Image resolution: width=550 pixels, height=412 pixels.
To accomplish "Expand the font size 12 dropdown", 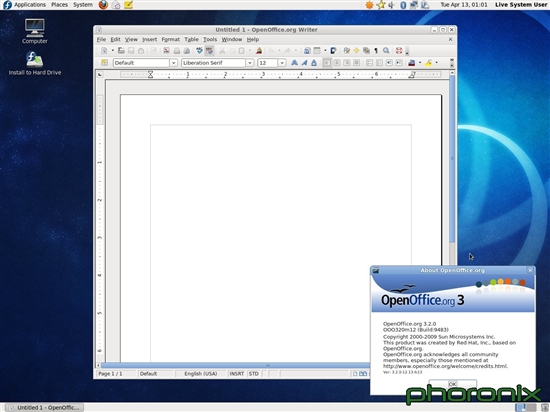I will tap(282, 63).
